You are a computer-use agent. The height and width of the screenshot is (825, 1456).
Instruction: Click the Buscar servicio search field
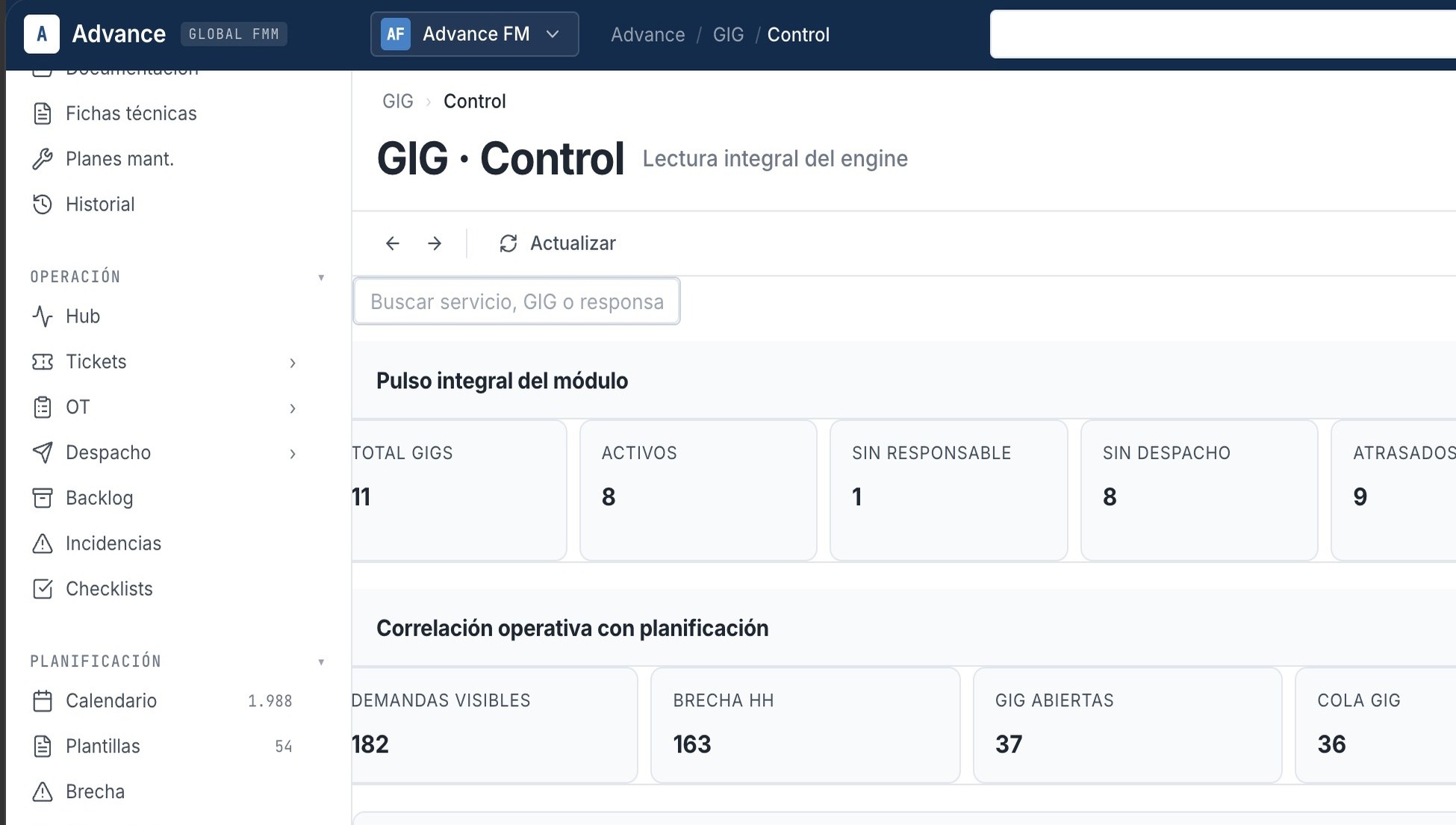[517, 302]
